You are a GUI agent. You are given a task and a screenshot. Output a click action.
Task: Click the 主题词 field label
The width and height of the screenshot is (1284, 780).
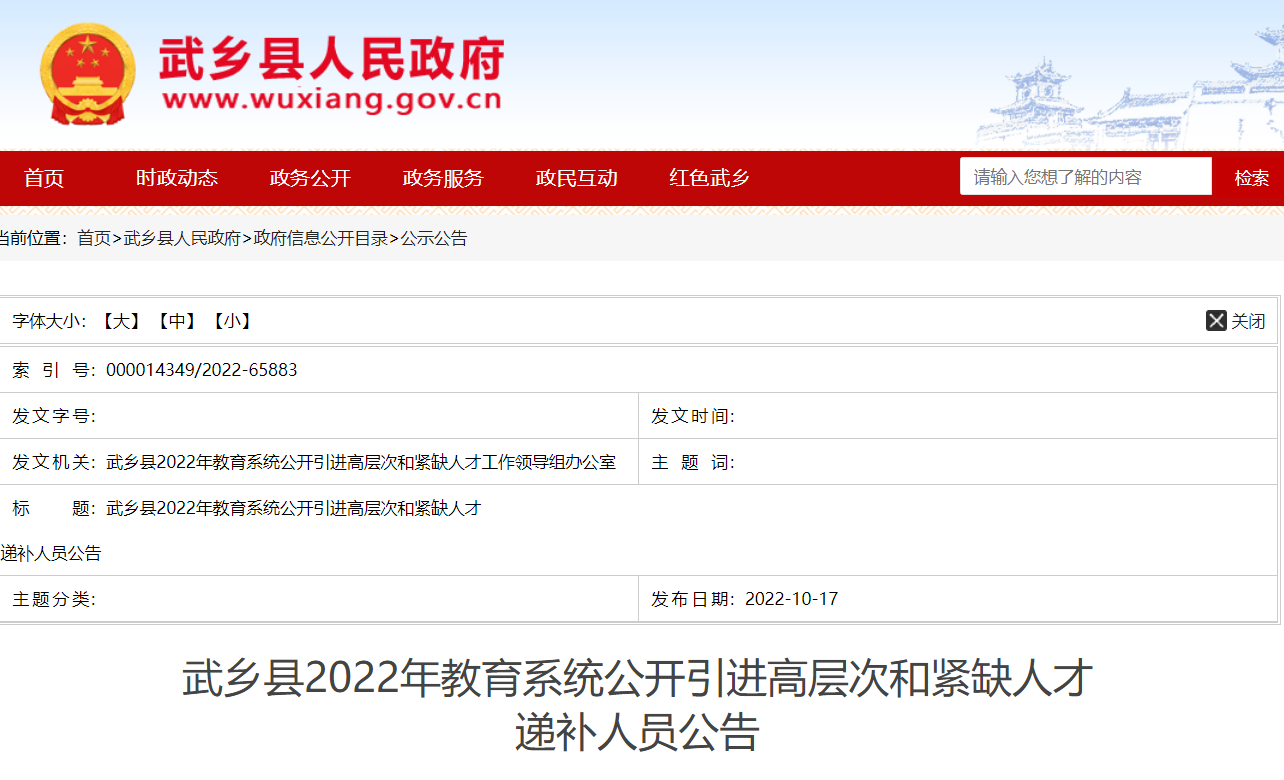693,462
